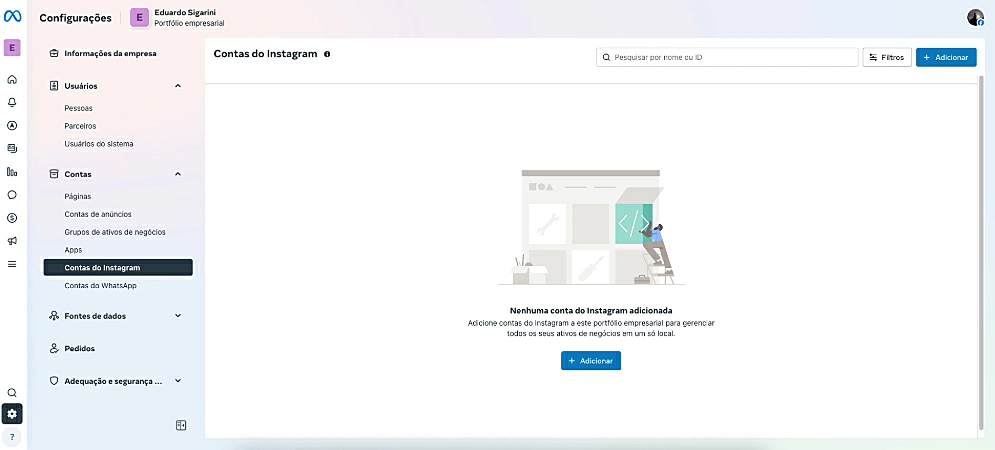Click the Contas do Instagram page heading
Viewport: 995px width, 450px height.
tap(265, 54)
